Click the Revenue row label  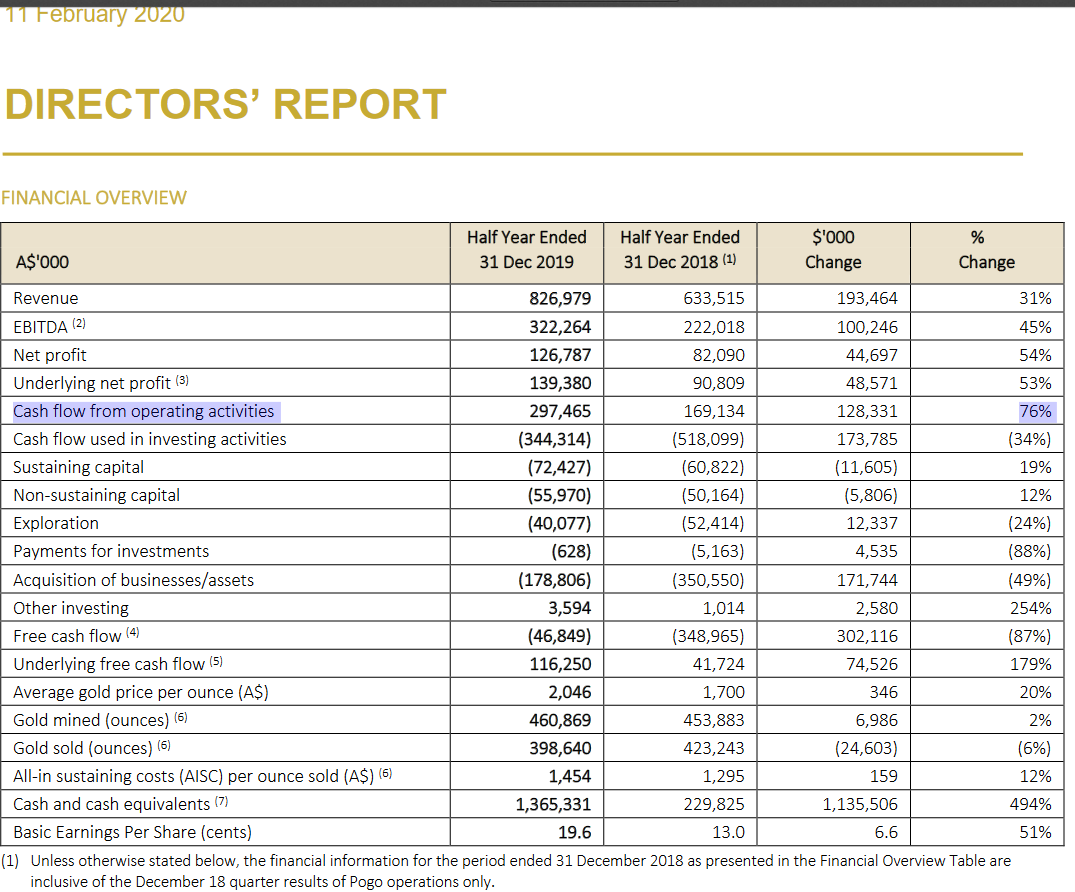coord(46,298)
